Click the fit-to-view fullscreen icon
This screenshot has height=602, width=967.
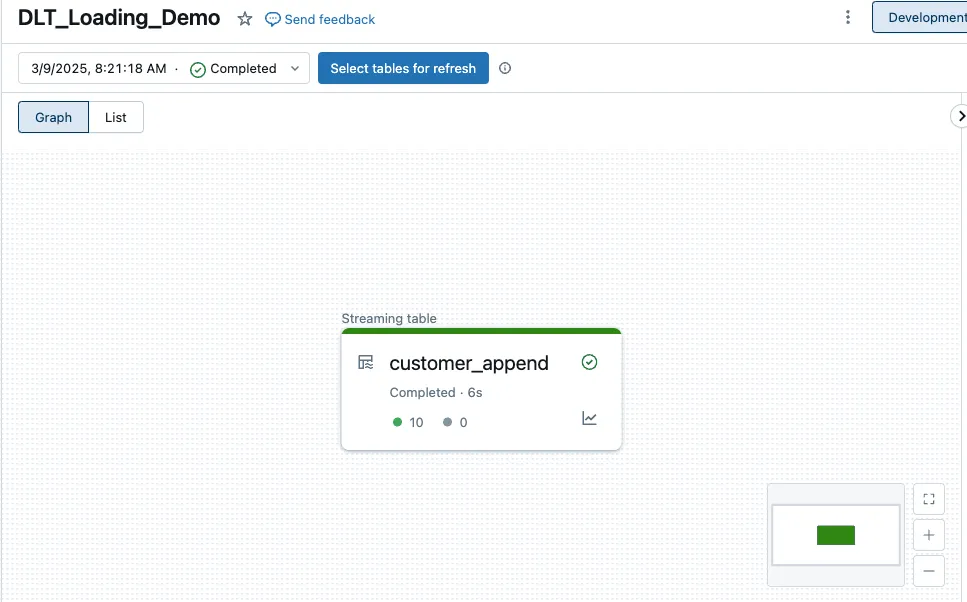coord(929,499)
